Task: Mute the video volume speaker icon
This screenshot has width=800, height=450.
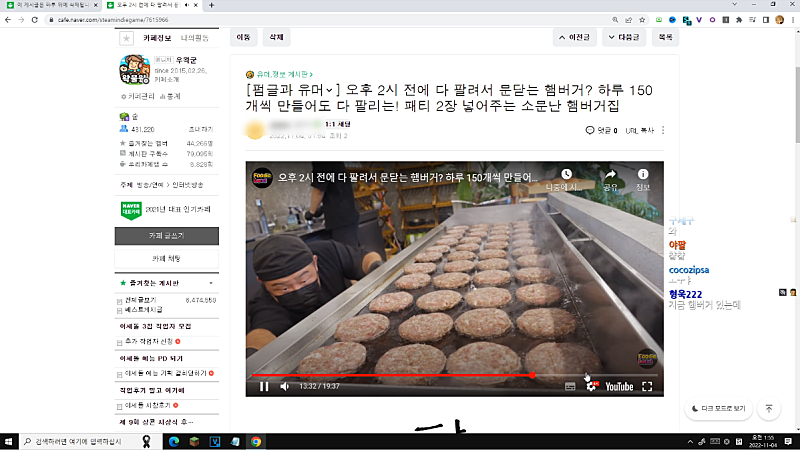Action: coord(285,386)
